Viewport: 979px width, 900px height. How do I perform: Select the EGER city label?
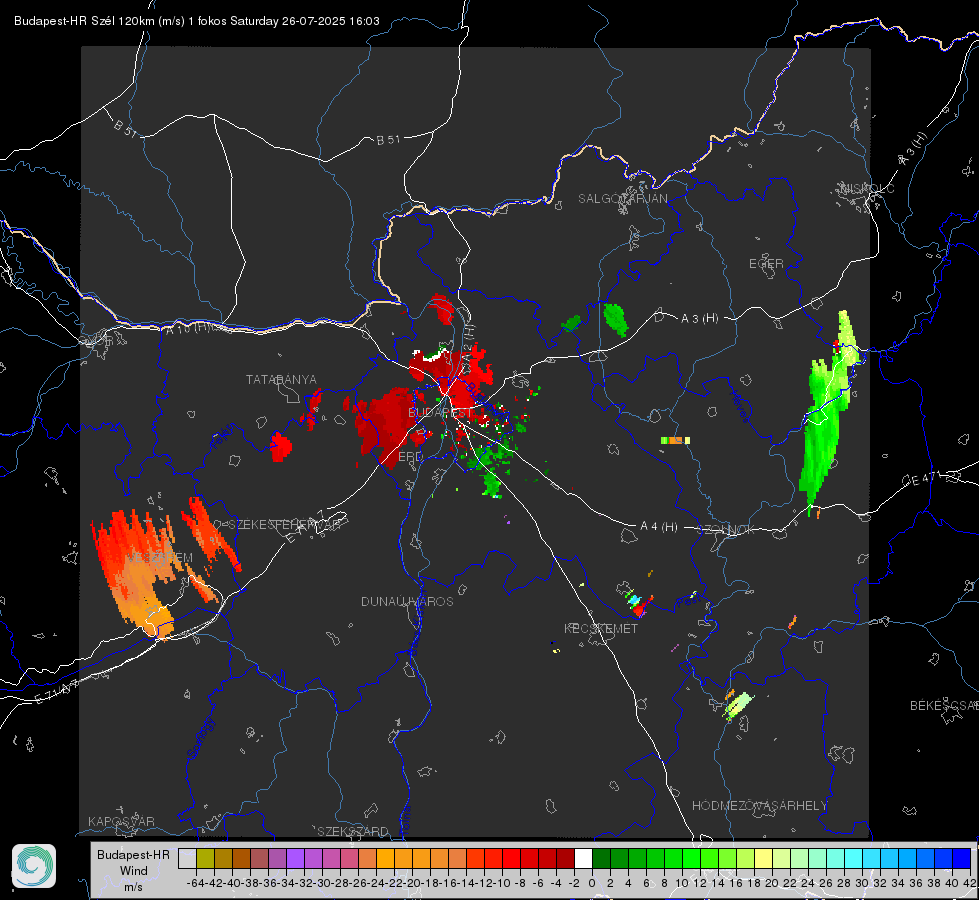(766, 264)
